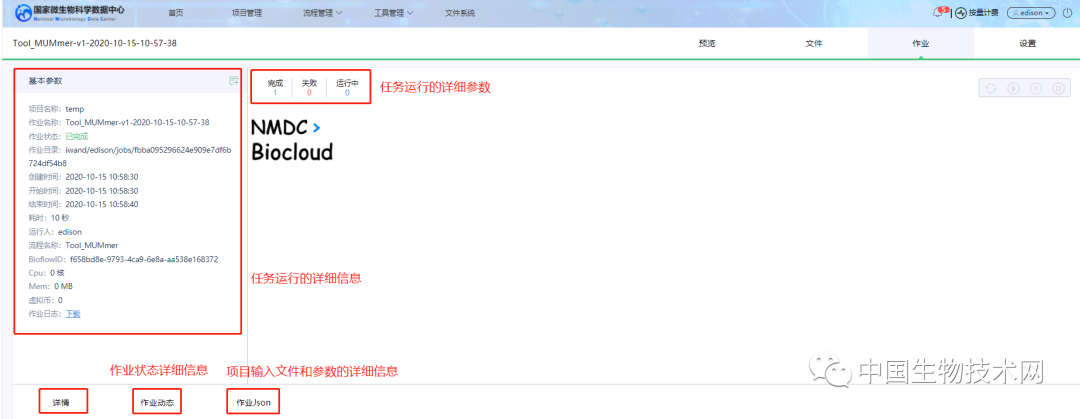
Task: Go to 首页 in the top navigation
Action: tap(176, 12)
